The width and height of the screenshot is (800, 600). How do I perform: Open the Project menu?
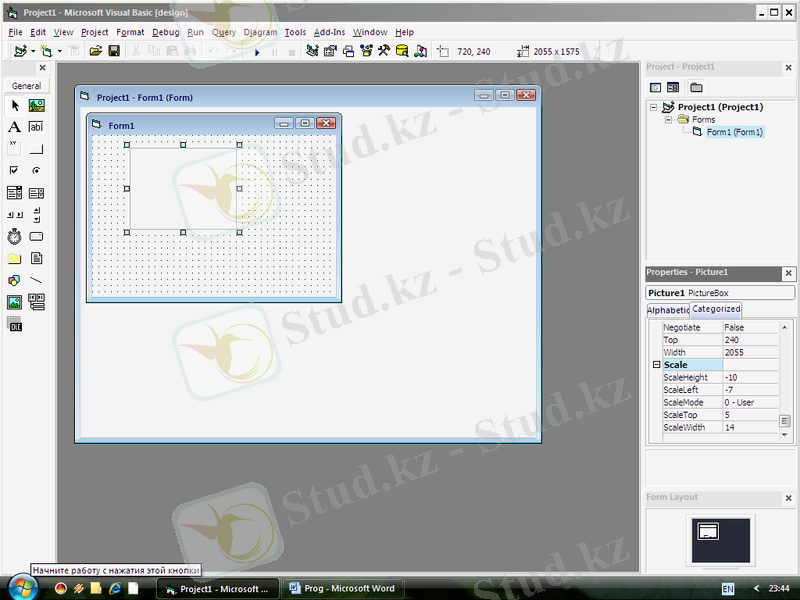[94, 32]
